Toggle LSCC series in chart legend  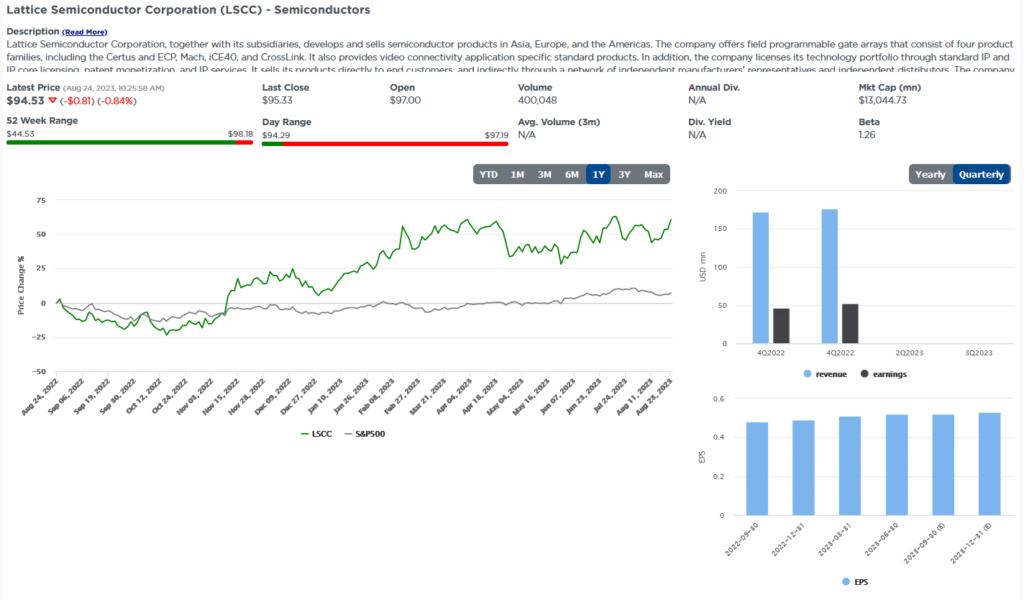(316, 434)
